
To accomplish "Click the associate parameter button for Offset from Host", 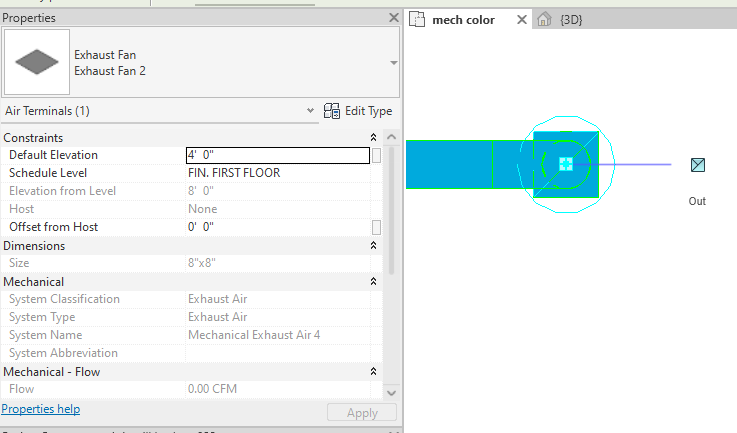I will pos(376,227).
